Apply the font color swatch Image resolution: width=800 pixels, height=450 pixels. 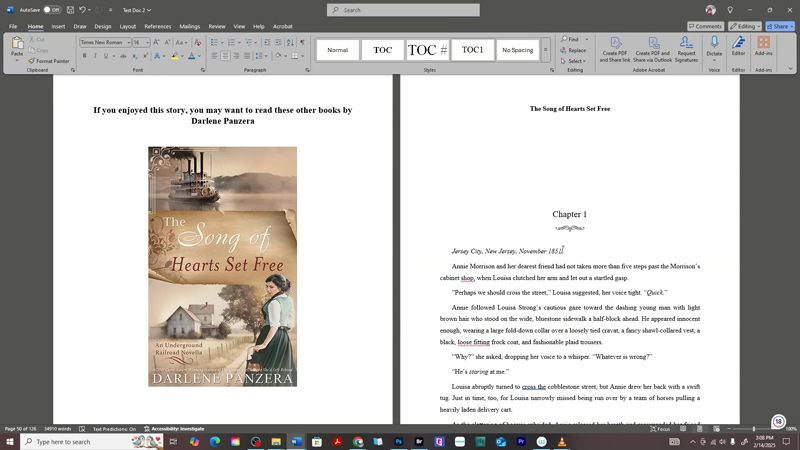(192, 56)
